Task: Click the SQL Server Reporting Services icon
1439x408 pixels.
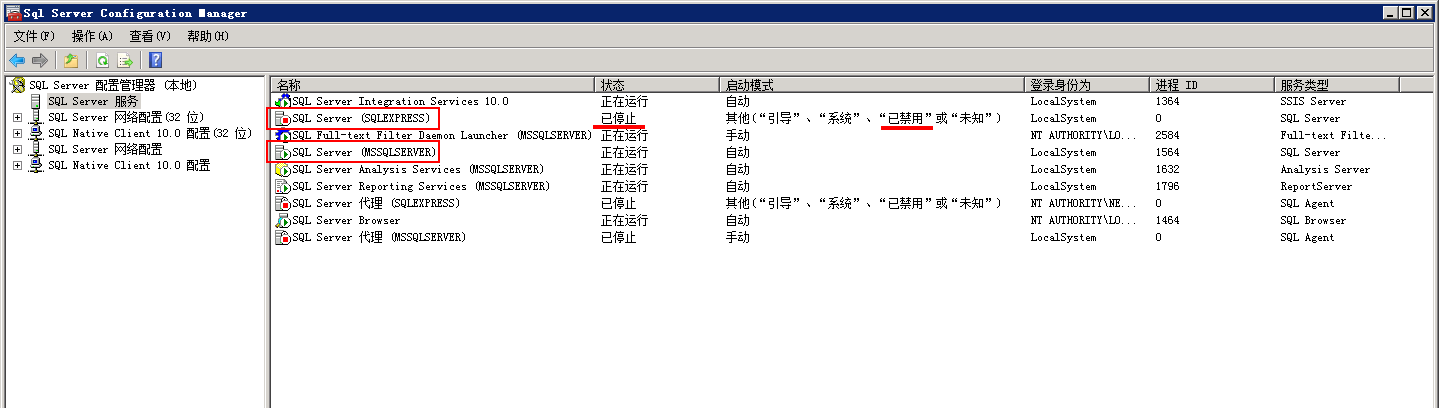Action: [x=282, y=186]
